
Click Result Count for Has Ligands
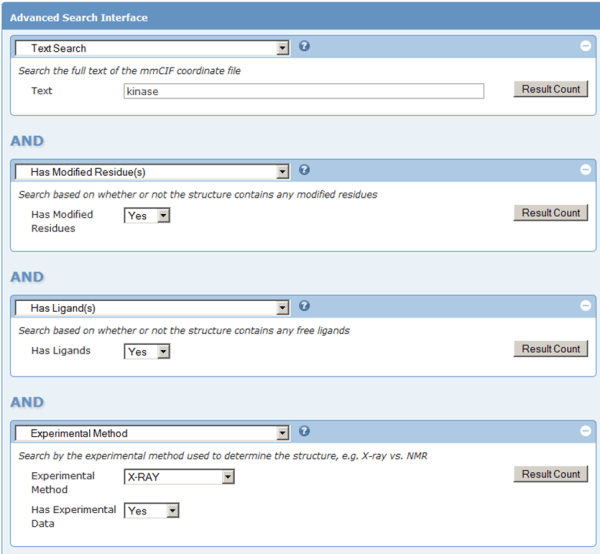tap(551, 349)
